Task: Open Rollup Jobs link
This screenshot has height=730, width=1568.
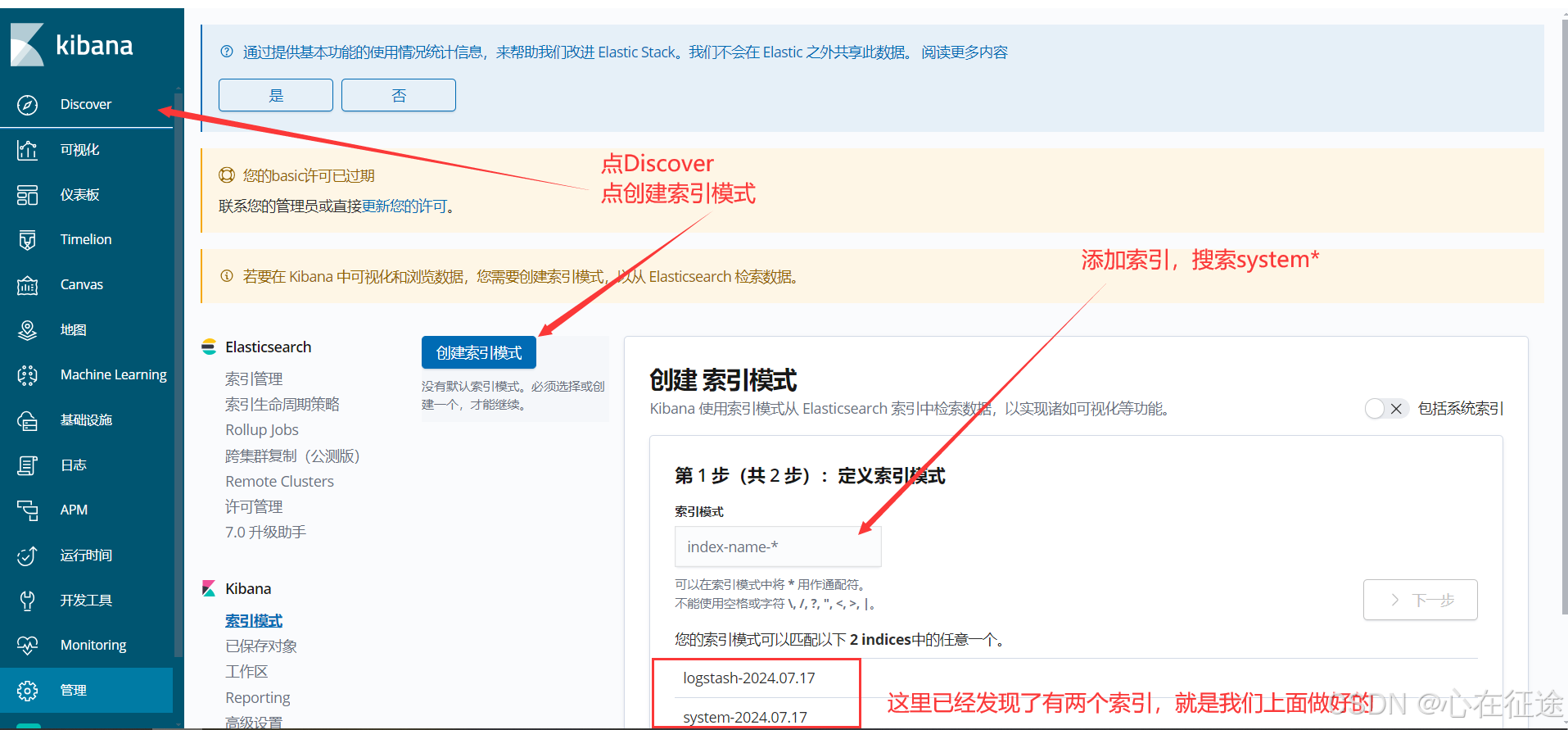Action: click(x=262, y=429)
